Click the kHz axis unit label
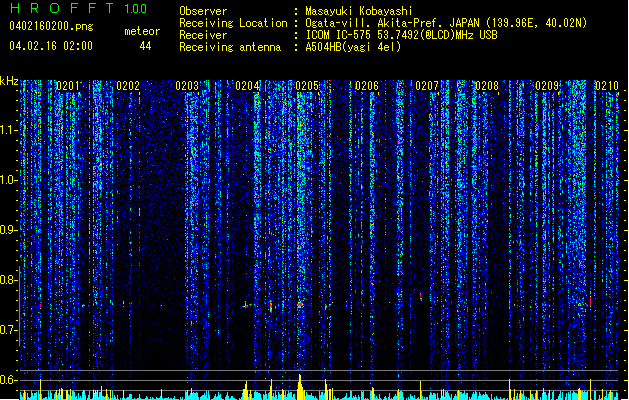The width and height of the screenshot is (629, 400). (x=9, y=81)
